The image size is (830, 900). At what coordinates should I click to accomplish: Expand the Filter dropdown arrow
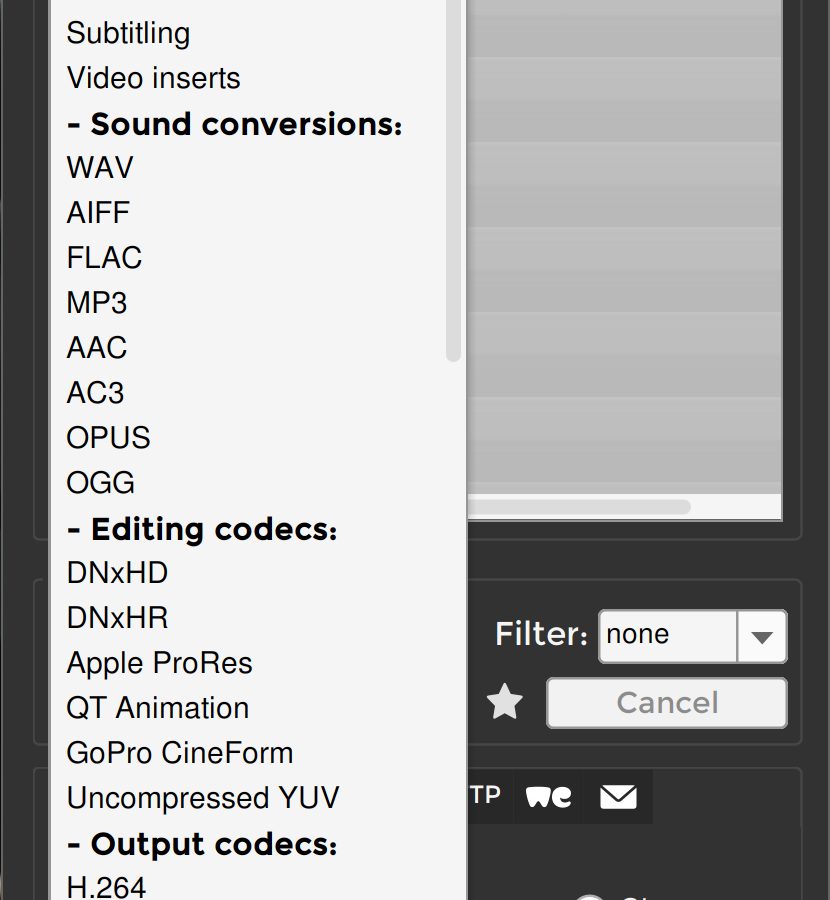click(762, 636)
